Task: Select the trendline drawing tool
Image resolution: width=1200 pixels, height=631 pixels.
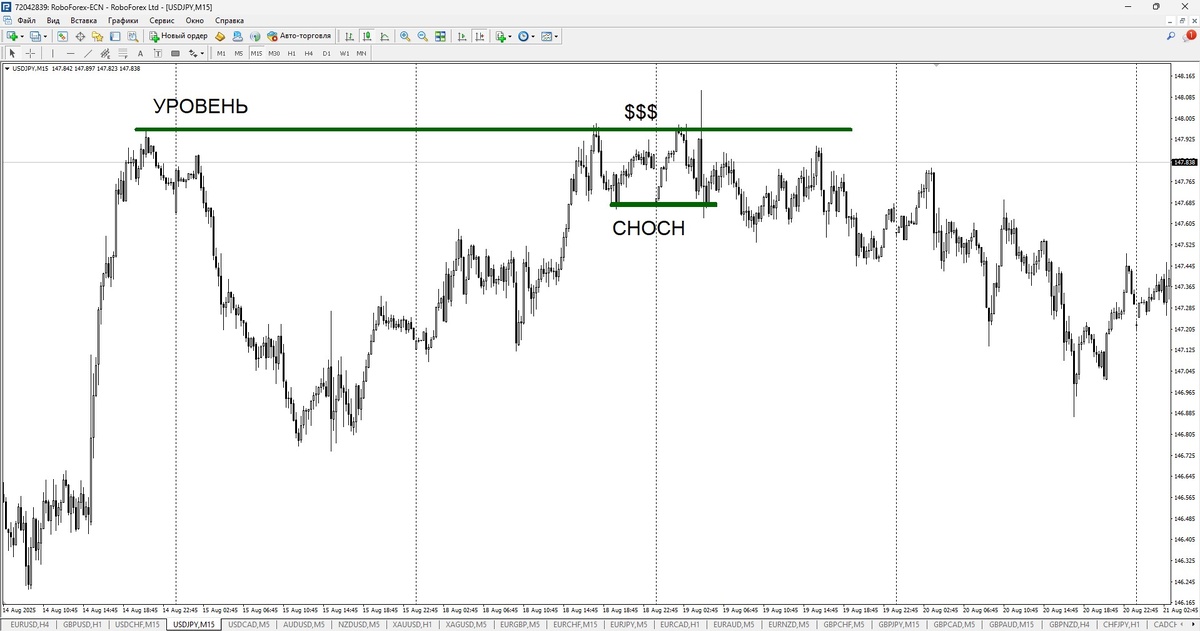Action: click(x=88, y=53)
